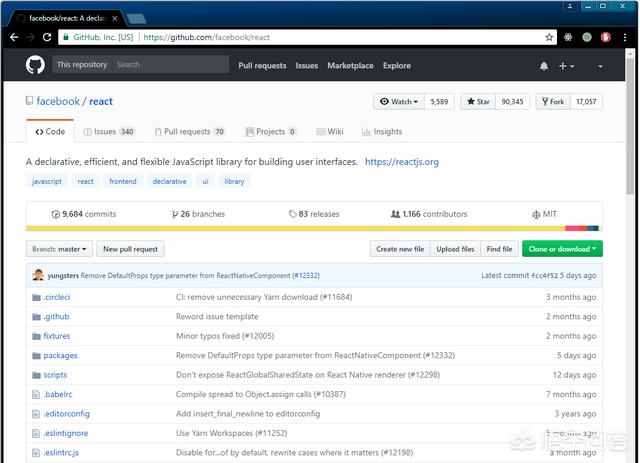The height and width of the screenshot is (463, 640).
Task: Click the yellow language breakdown bar
Action: coord(296,228)
